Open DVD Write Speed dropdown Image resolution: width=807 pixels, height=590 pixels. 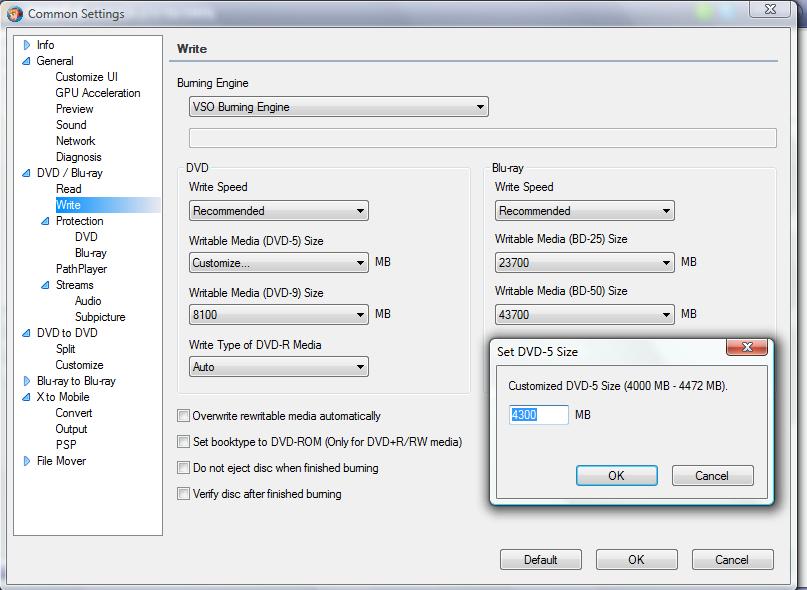(278, 211)
